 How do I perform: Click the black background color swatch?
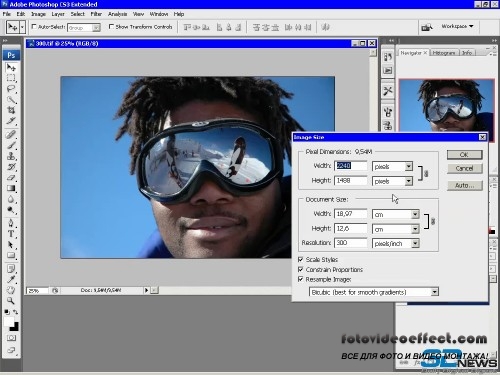coord(14,327)
